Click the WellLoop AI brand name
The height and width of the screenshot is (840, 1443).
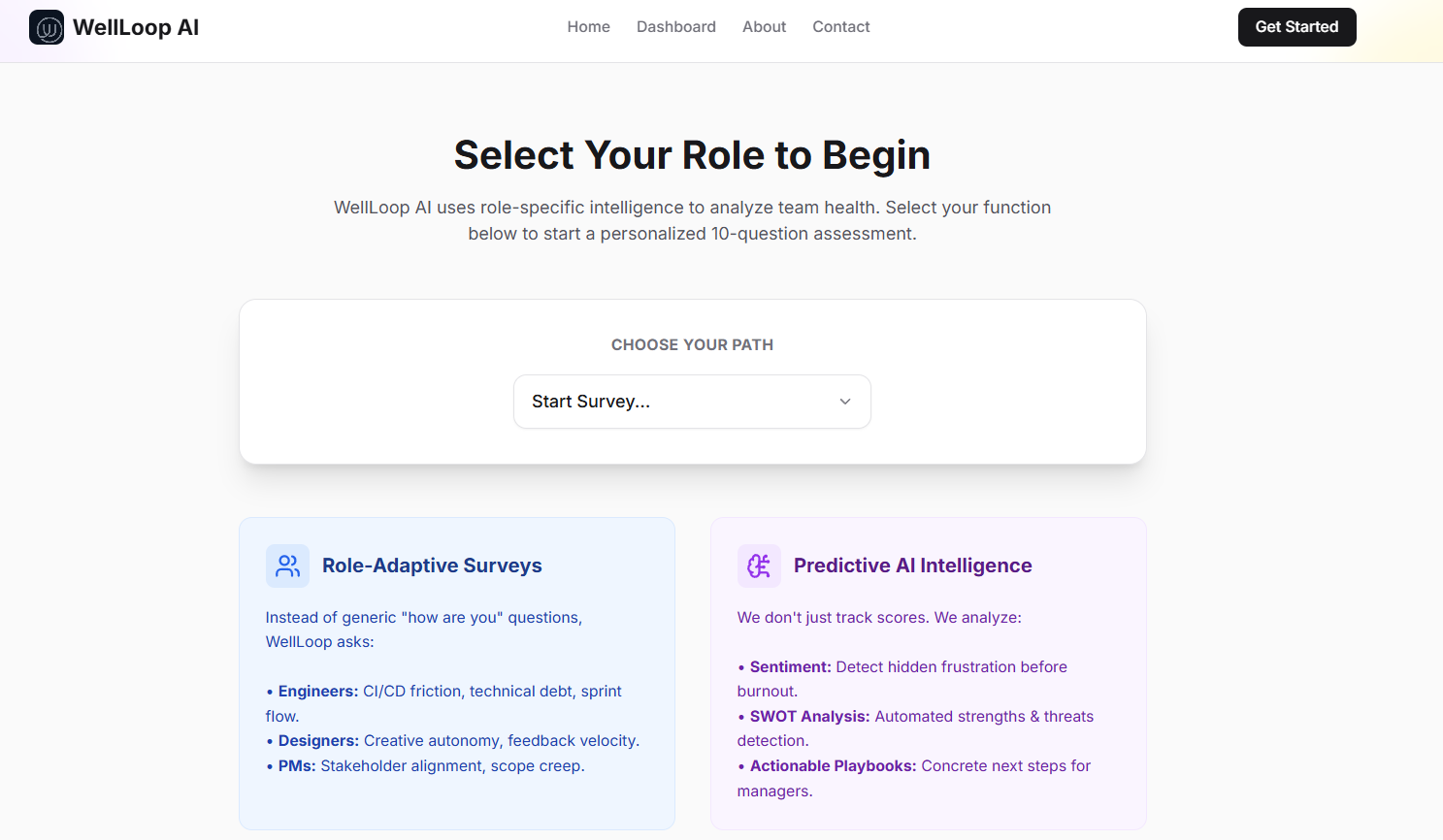click(x=136, y=27)
